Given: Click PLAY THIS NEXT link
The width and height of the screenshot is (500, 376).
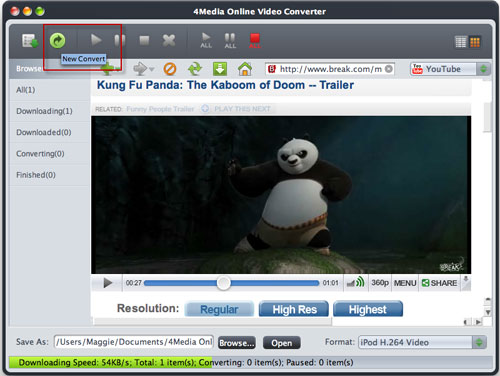Looking at the screenshot, I should click(242, 109).
